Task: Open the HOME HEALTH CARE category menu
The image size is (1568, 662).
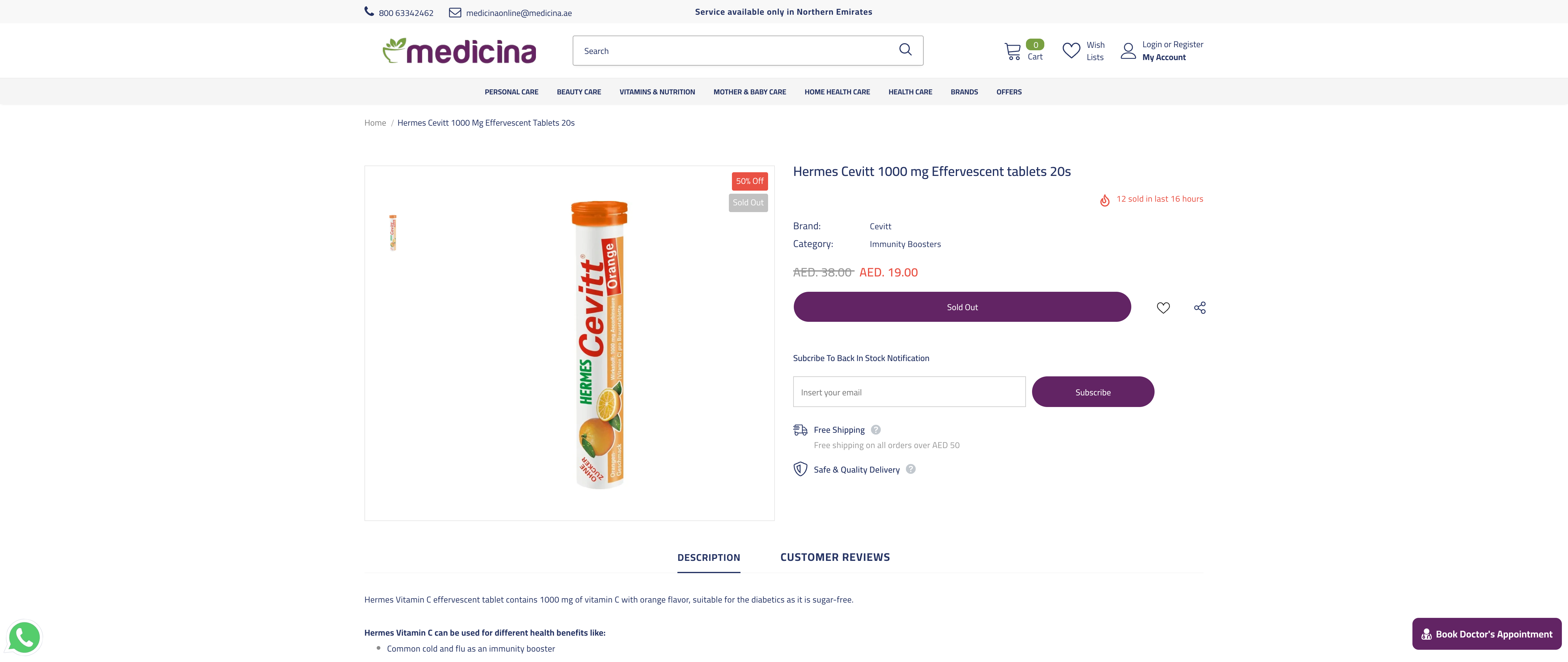Action: [837, 91]
